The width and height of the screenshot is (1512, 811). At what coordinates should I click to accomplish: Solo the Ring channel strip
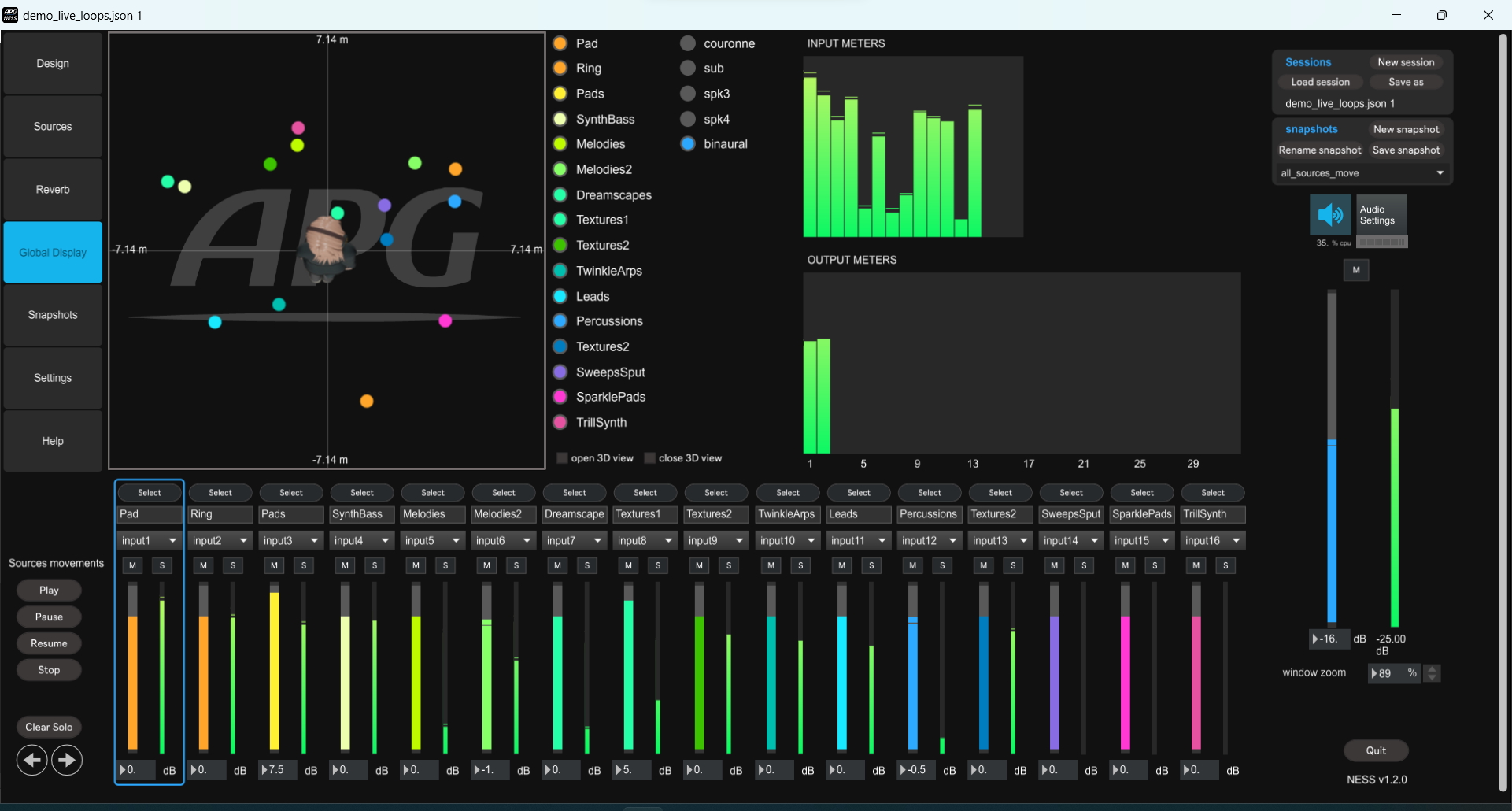(233, 565)
